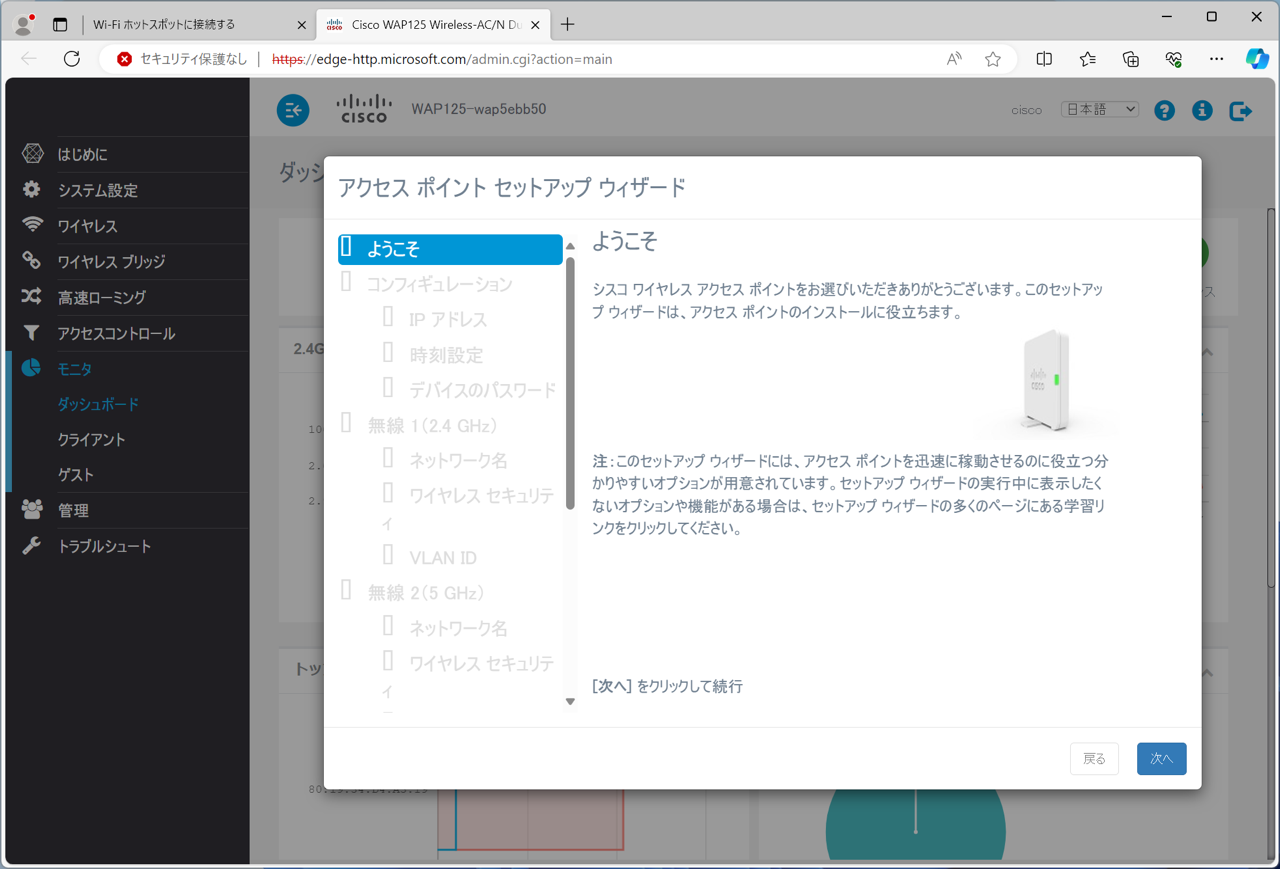Click the users icon beside 管理
1280x869 pixels.
click(x=32, y=510)
